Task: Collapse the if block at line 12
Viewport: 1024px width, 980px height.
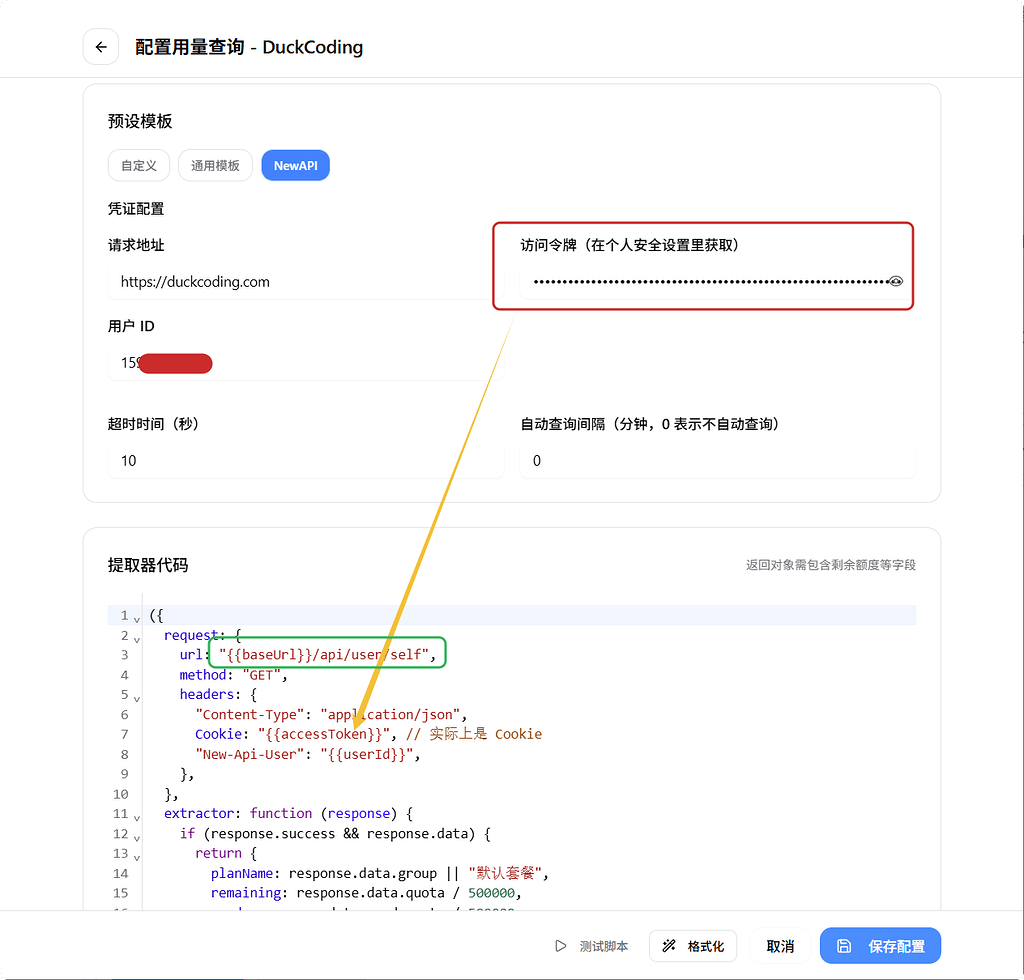Action: 136,836
